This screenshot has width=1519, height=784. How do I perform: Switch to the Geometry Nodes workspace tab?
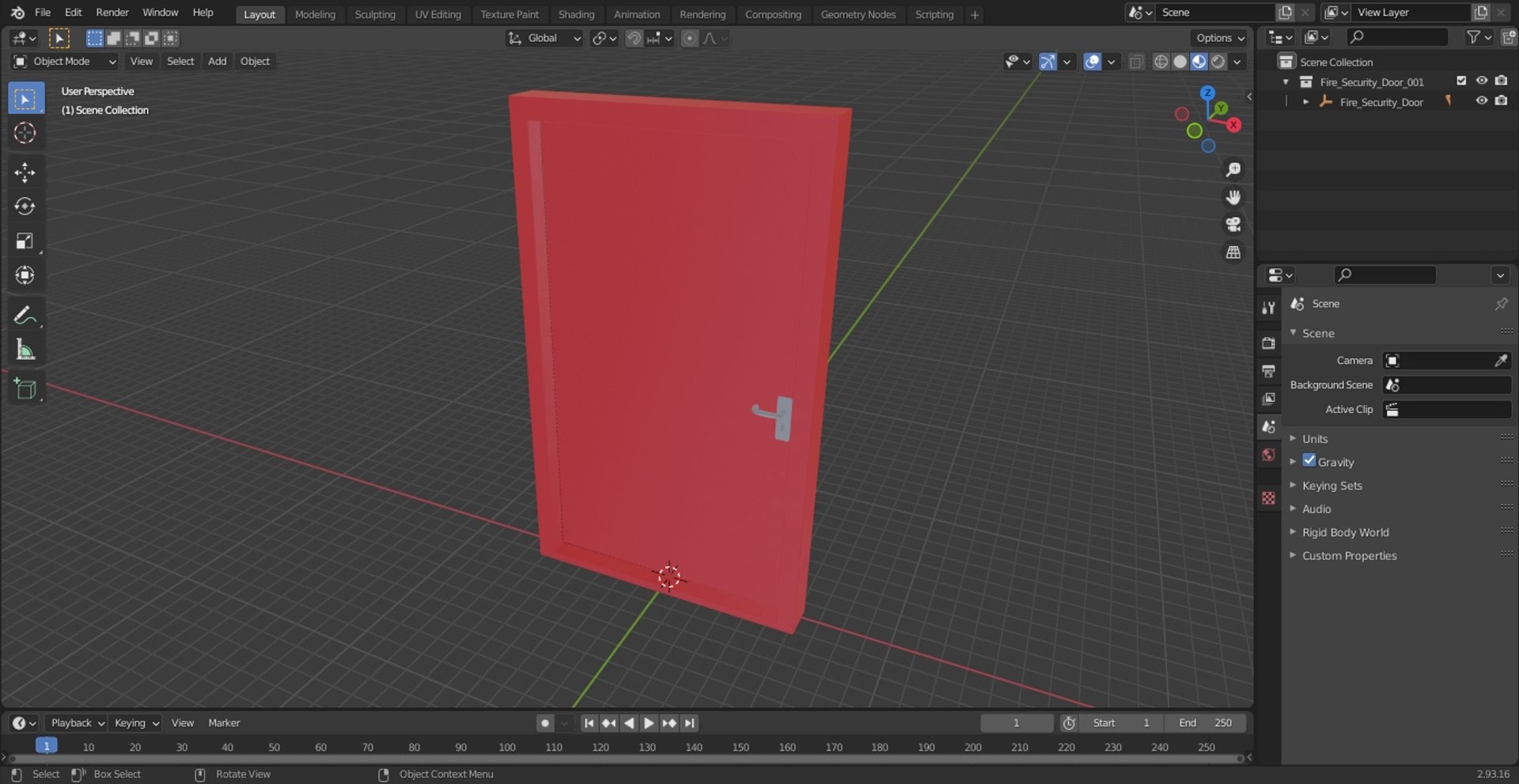[x=858, y=14]
